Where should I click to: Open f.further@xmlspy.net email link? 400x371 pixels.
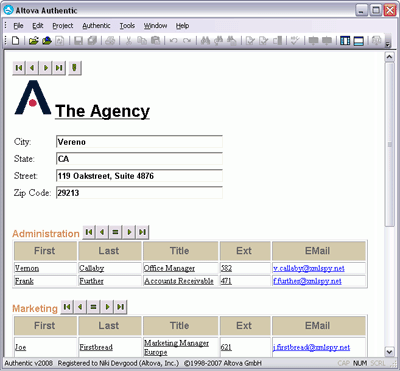click(307, 281)
